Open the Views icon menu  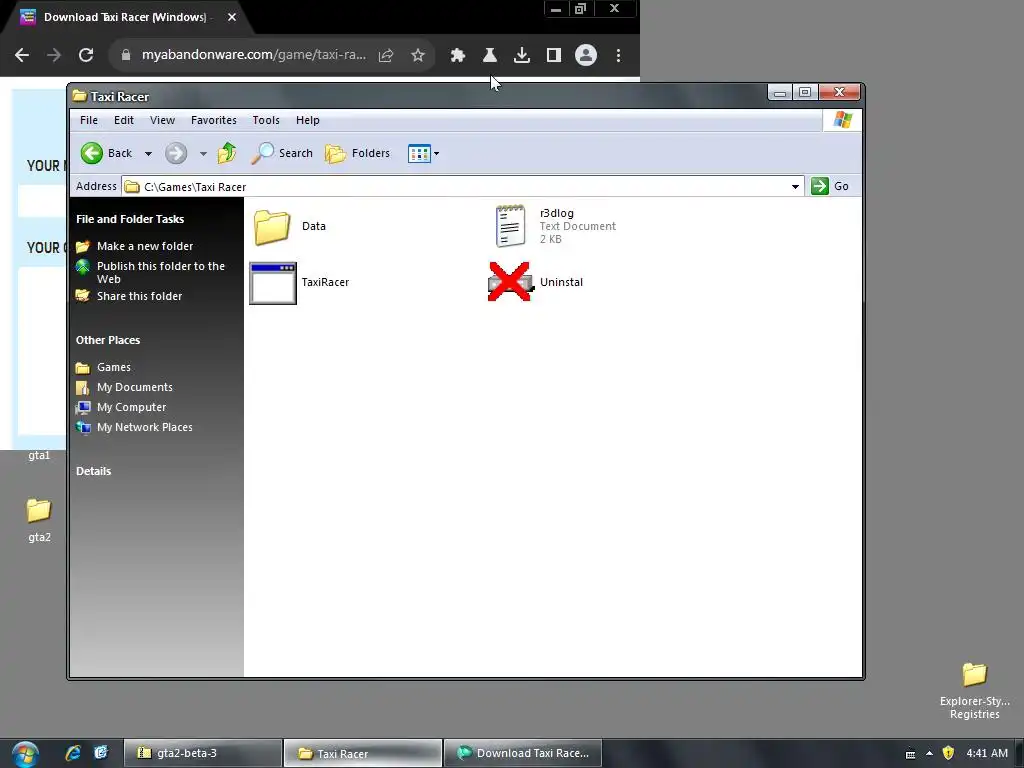pos(423,153)
